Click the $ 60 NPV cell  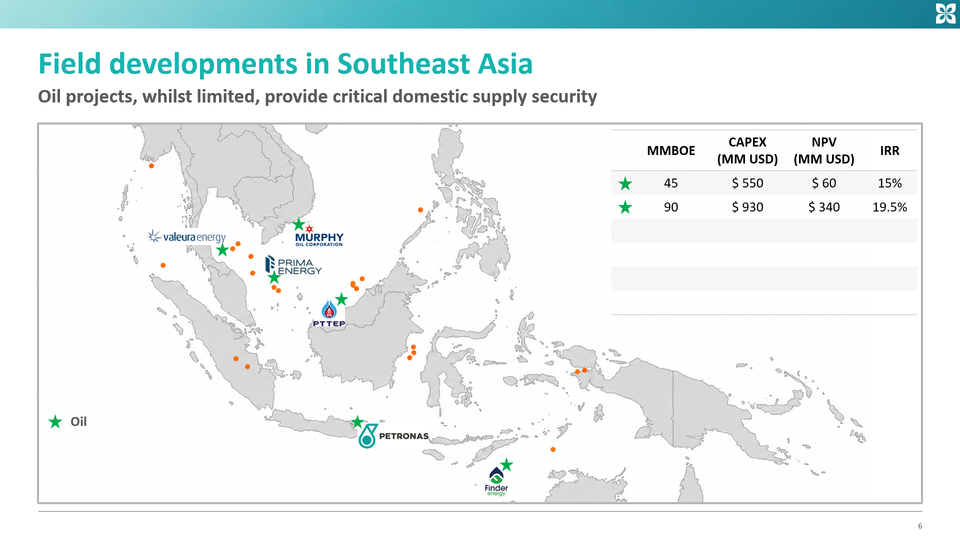coord(824,183)
